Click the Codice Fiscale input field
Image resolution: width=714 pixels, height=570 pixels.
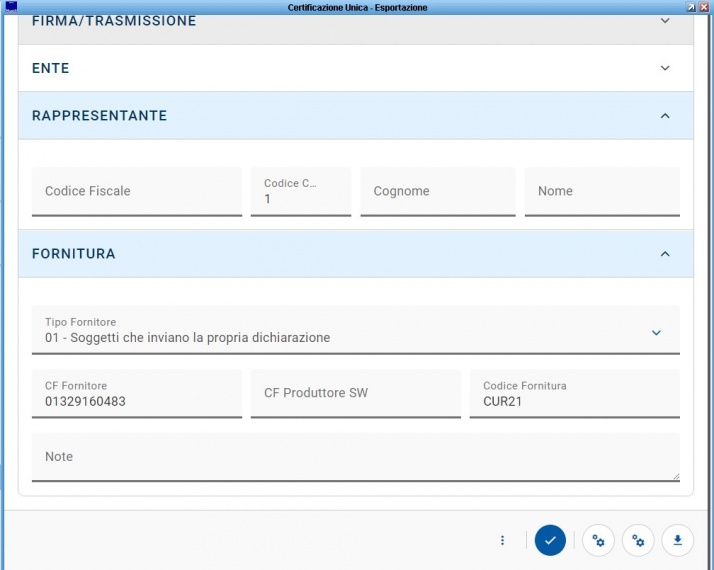pos(136,191)
